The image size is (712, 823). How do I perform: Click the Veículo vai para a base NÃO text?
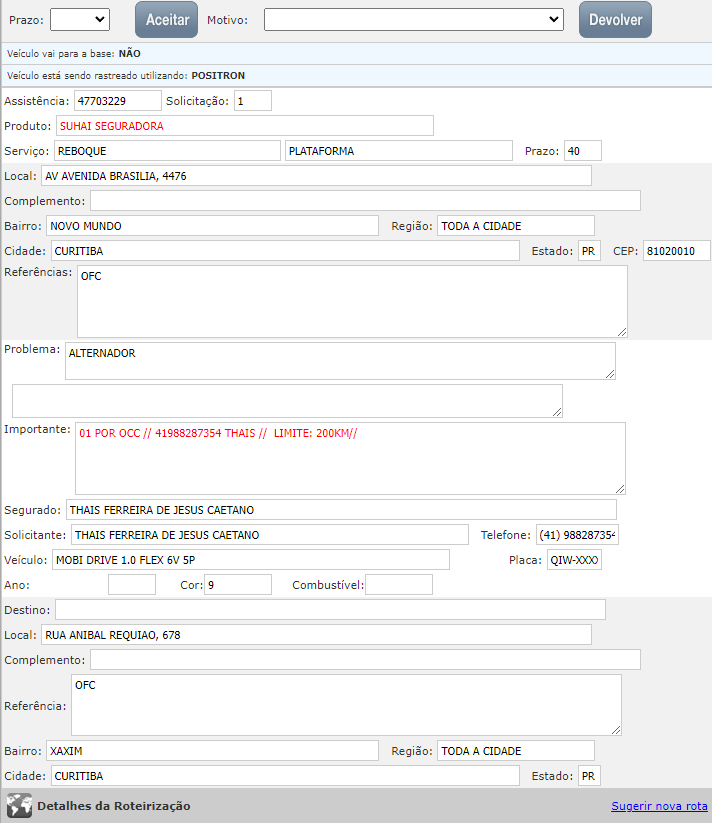coord(73,54)
